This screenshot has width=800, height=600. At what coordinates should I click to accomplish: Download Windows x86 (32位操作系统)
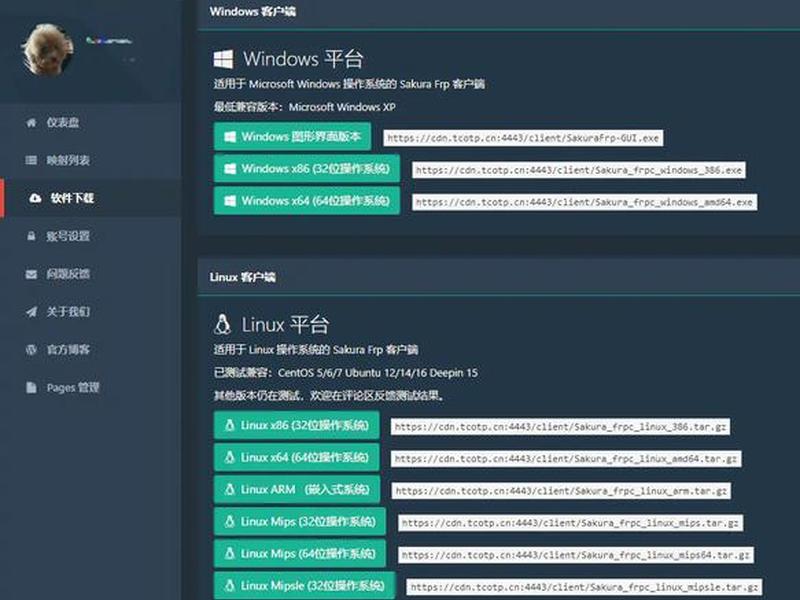(x=307, y=169)
